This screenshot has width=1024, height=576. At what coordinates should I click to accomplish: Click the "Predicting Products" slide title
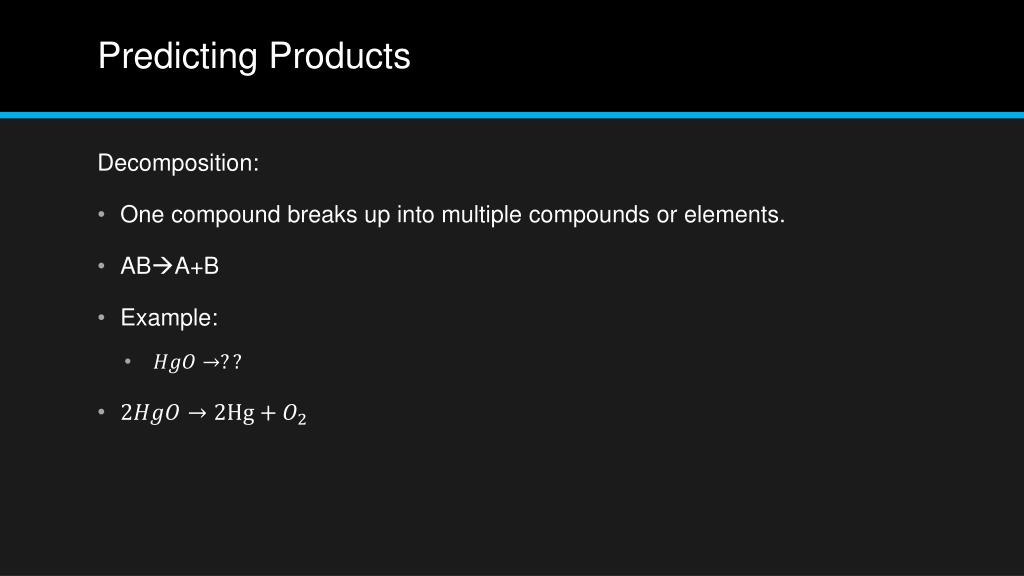coord(254,56)
